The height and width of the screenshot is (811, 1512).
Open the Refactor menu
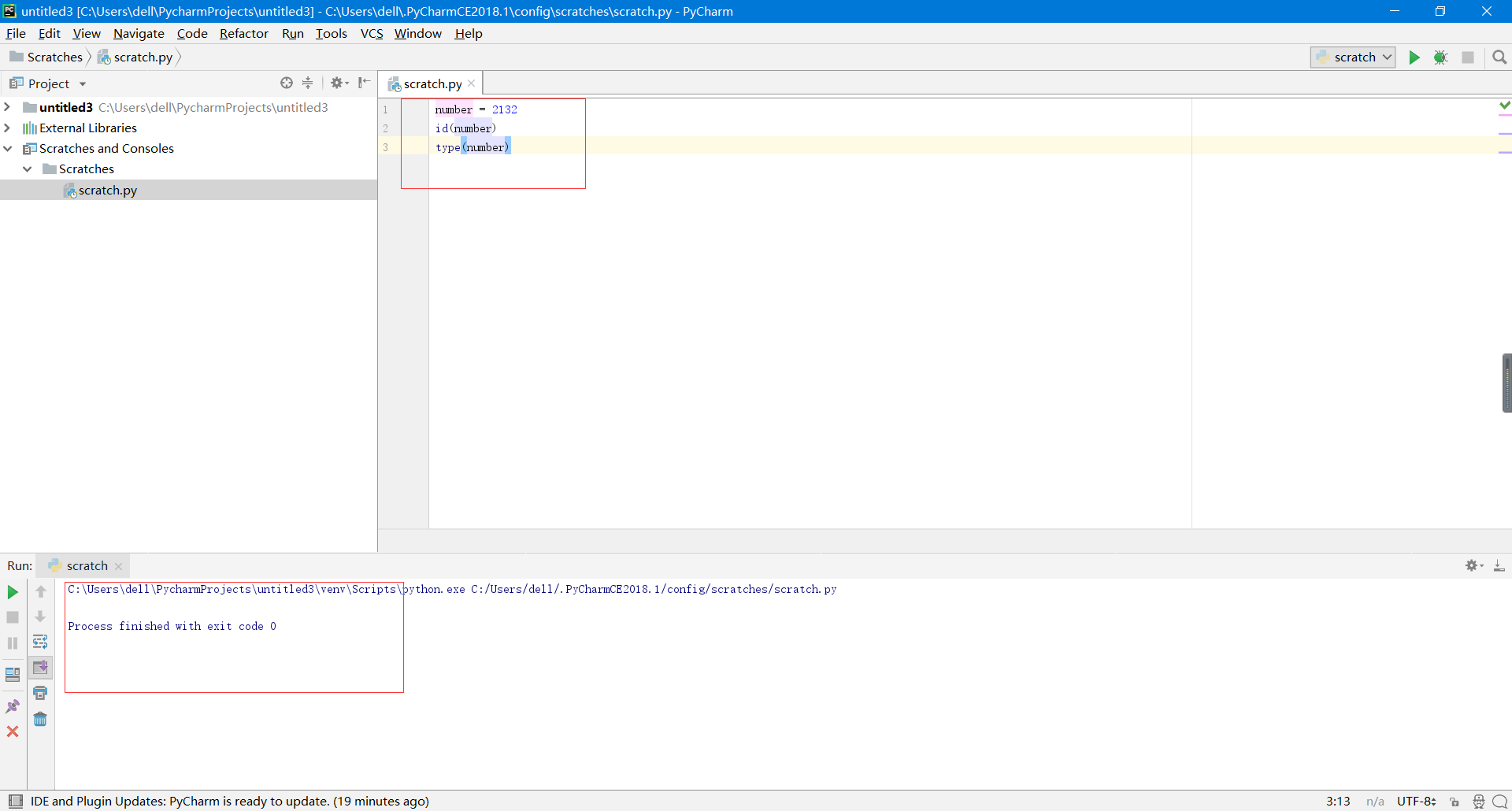[244, 33]
